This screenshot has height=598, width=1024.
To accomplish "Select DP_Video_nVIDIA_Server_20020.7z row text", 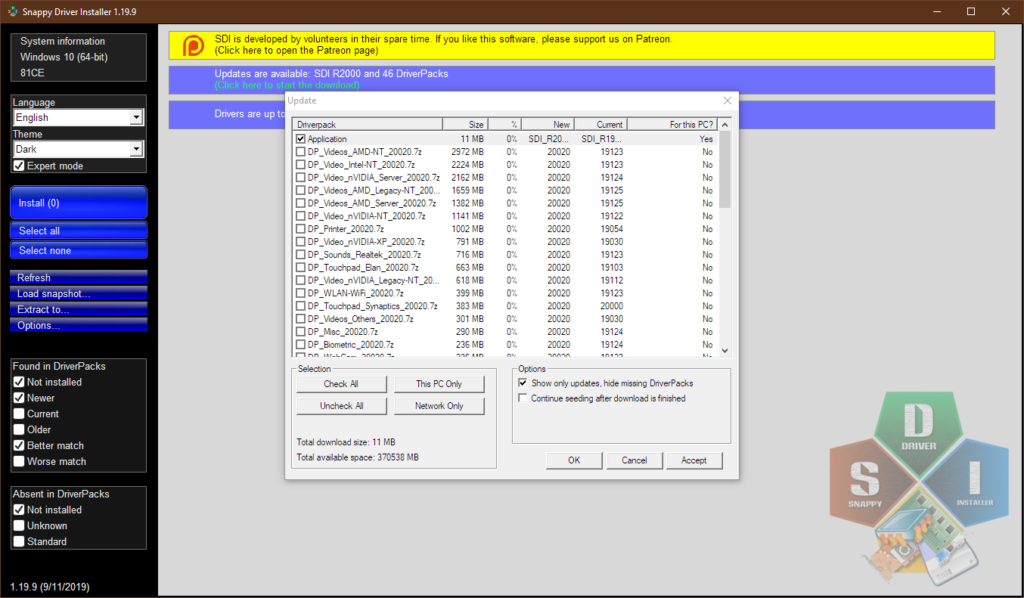I will tap(374, 178).
